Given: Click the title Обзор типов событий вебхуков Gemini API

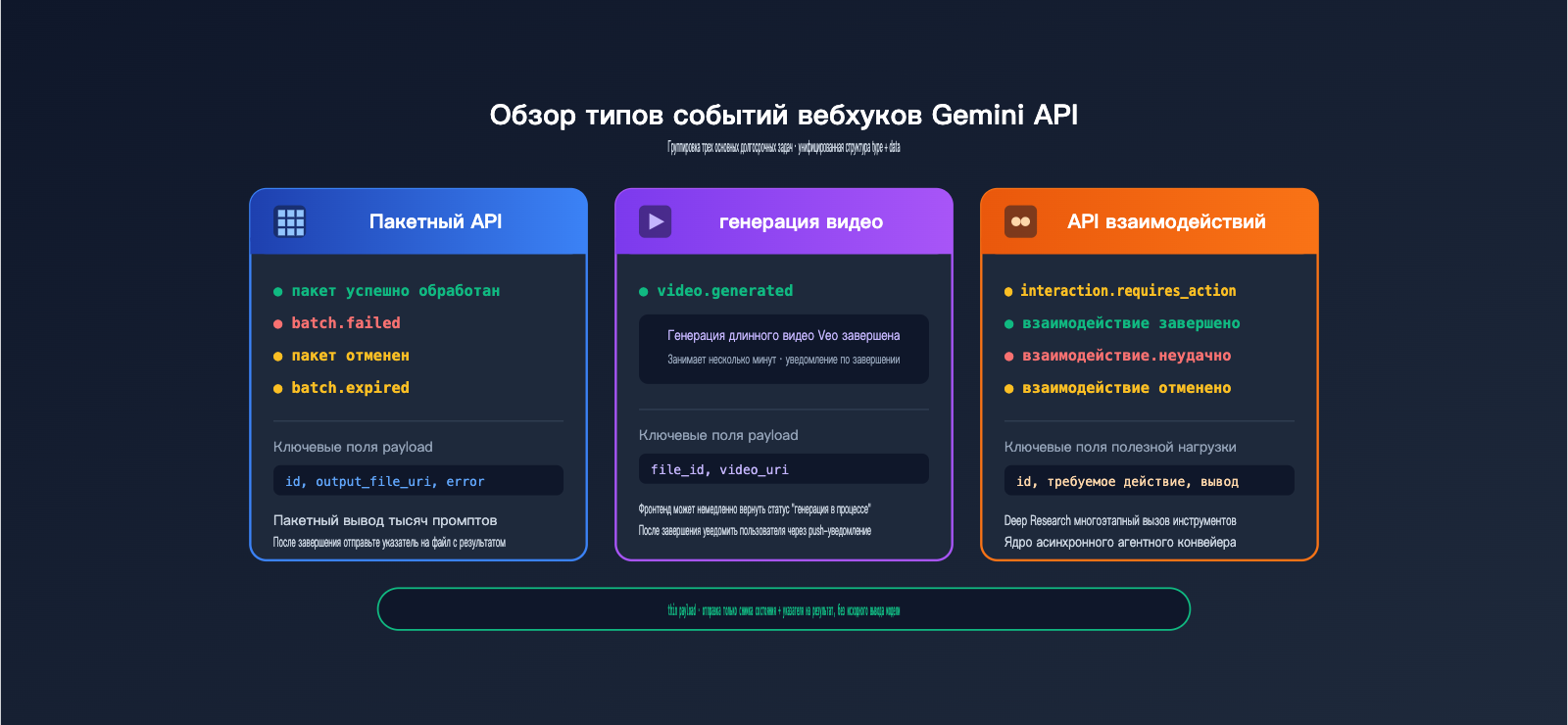Looking at the screenshot, I should (x=784, y=115).
